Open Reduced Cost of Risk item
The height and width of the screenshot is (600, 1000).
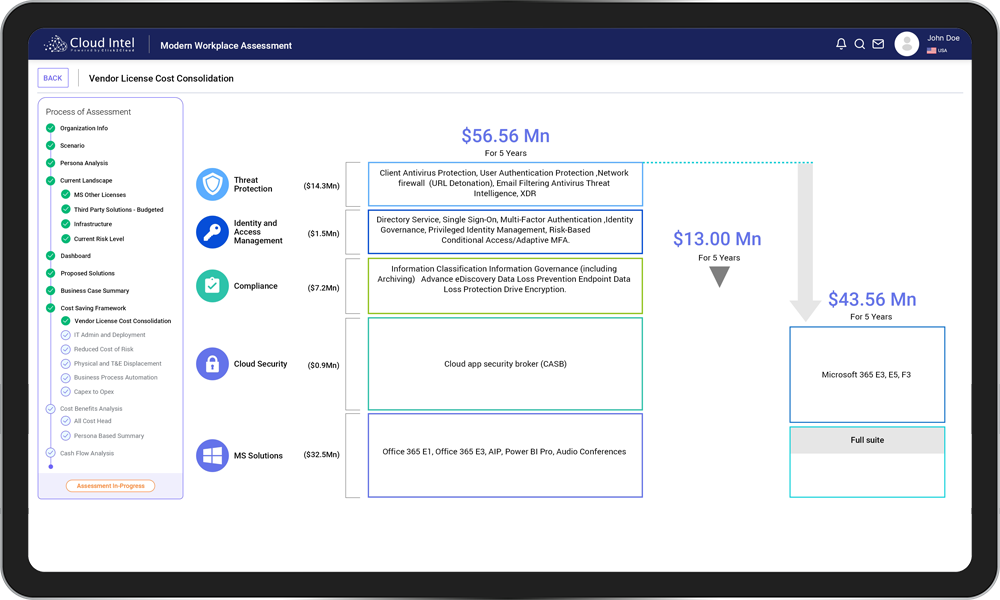(103, 349)
